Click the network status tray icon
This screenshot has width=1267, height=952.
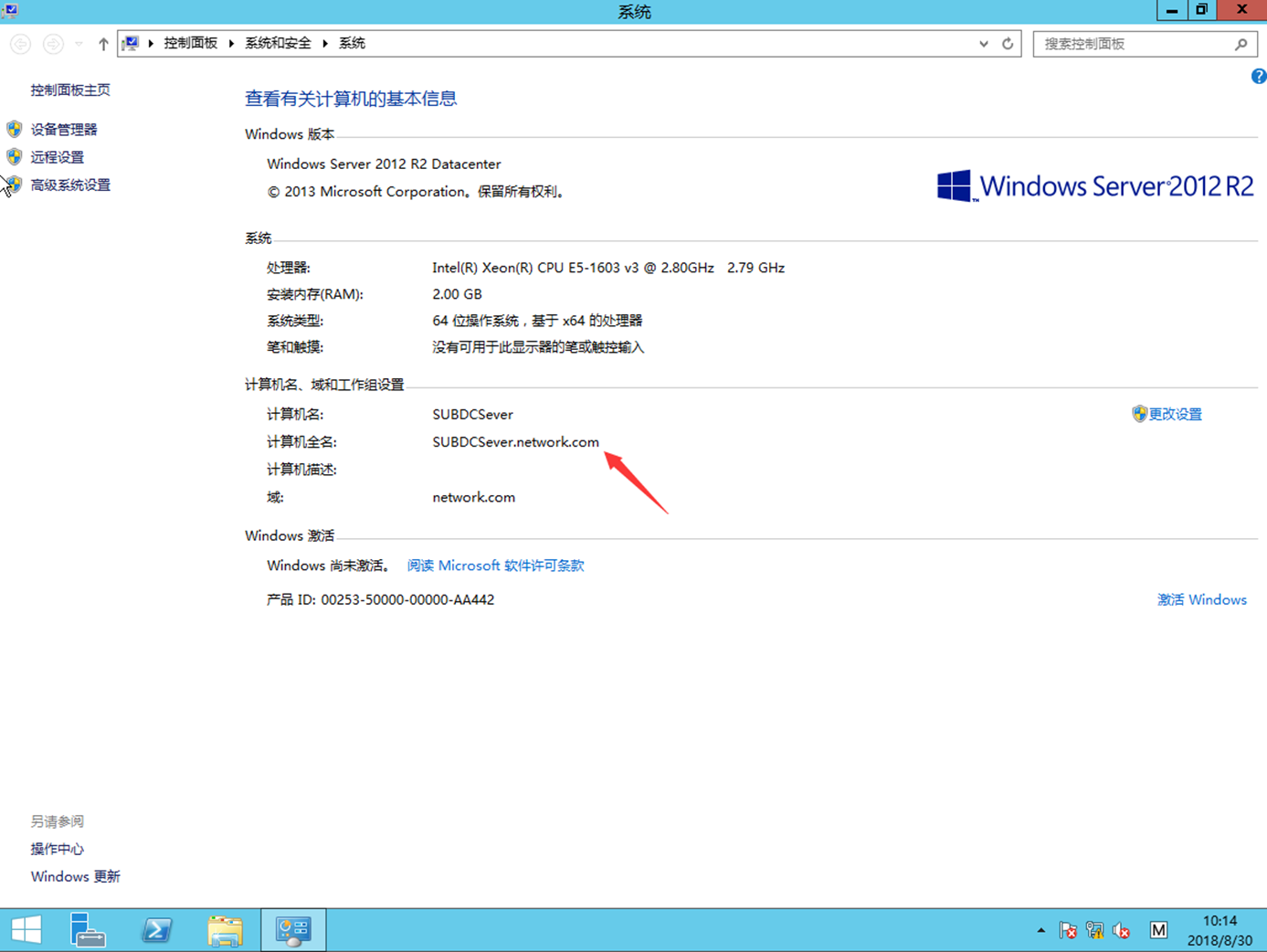pyautogui.click(x=1095, y=930)
